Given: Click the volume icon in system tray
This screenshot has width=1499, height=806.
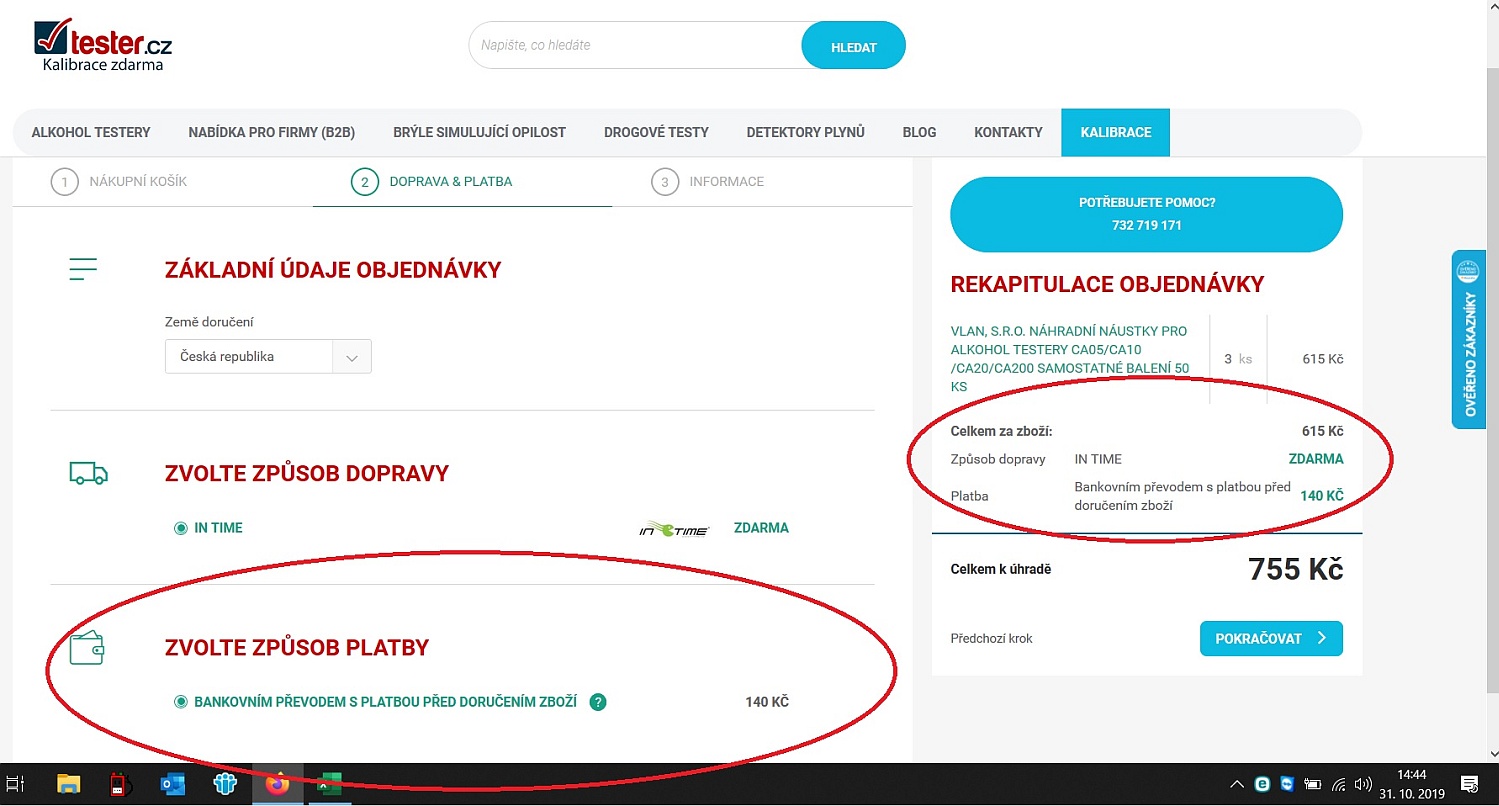Looking at the screenshot, I should [1364, 784].
